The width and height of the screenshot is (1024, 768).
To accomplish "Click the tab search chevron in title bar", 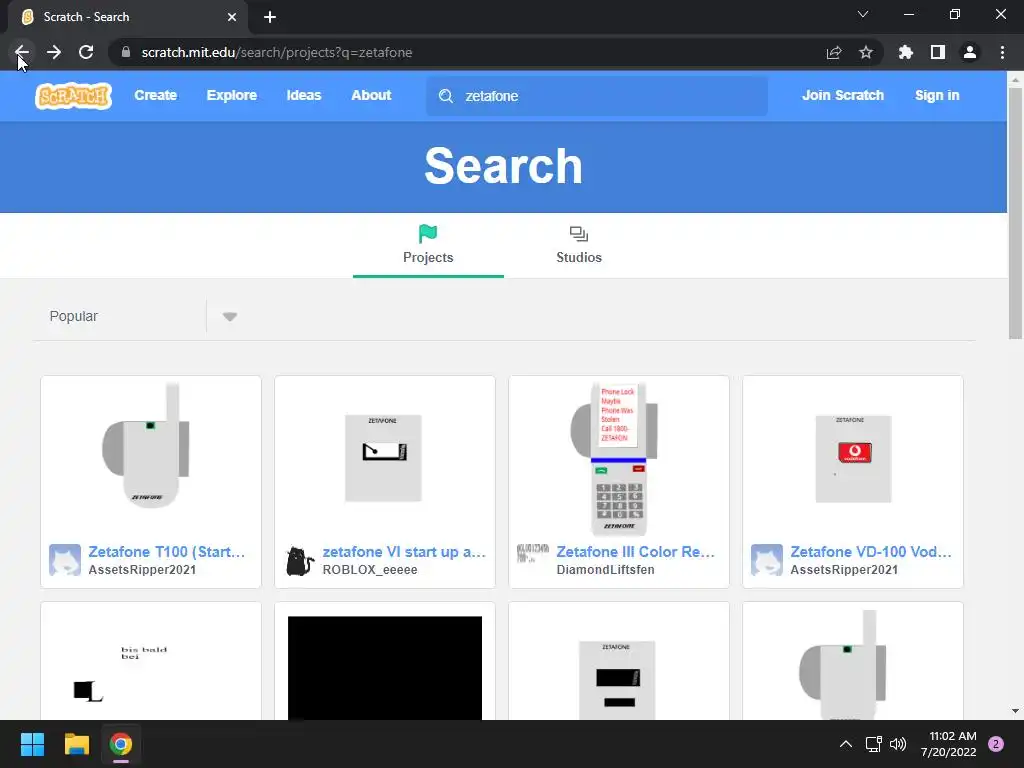I will 863,14.
